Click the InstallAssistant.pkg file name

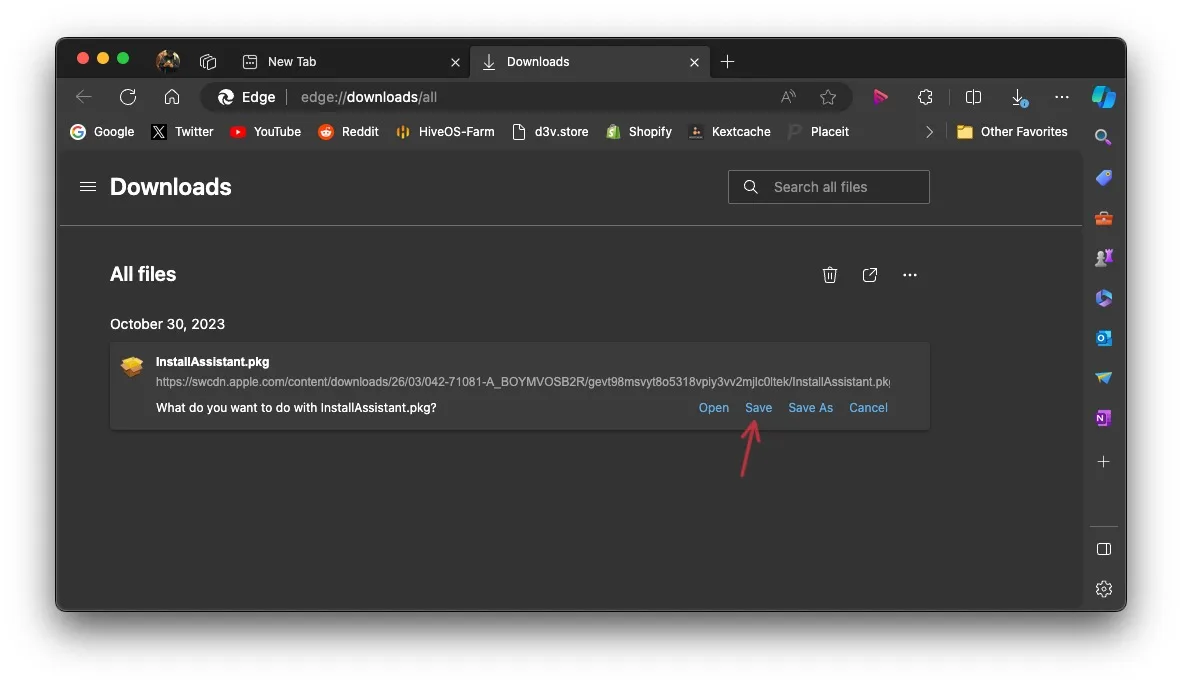(213, 362)
